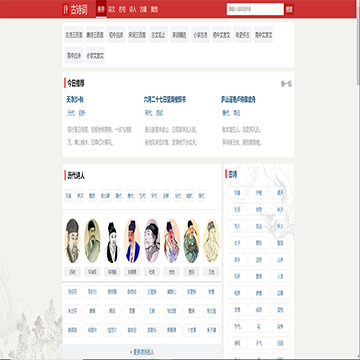Image resolution: width=360 pixels, height=360 pixels.
Task: Click 换一组 to refresh today's recommendations
Action: pyautogui.click(x=286, y=84)
